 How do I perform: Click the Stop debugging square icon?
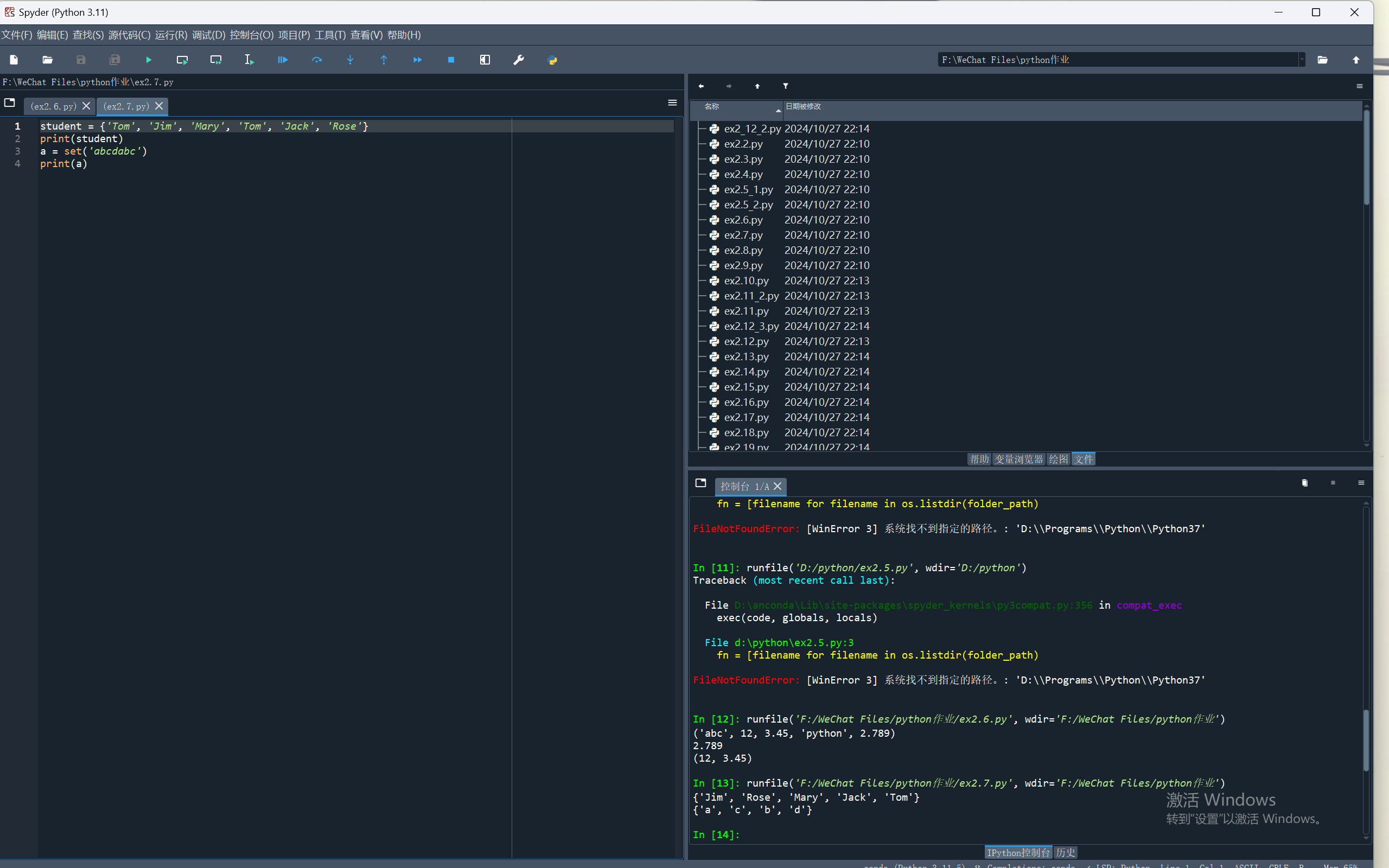451,60
